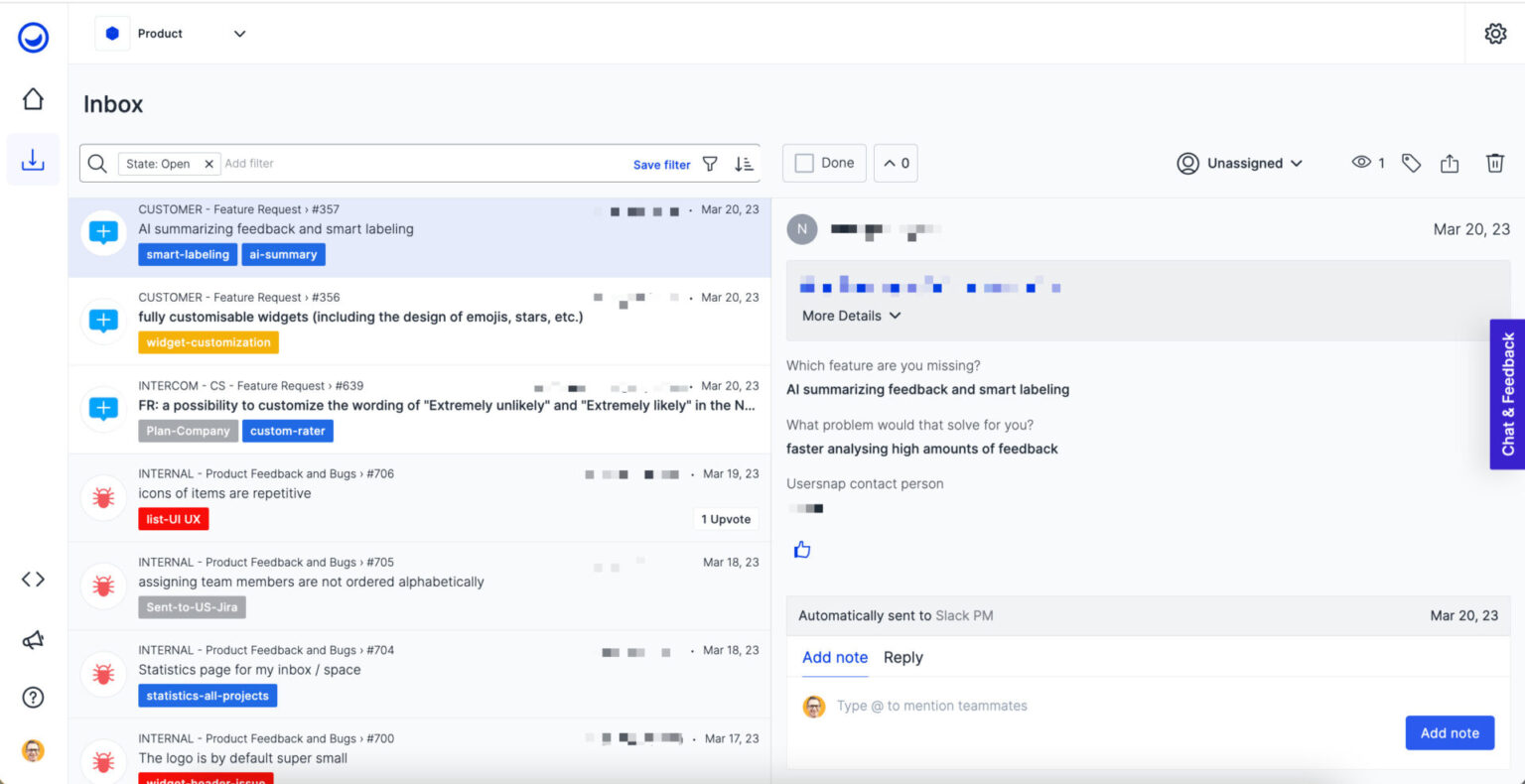This screenshot has width=1525, height=784.
Task: Open the announcements megaphone icon
Action: [33, 640]
